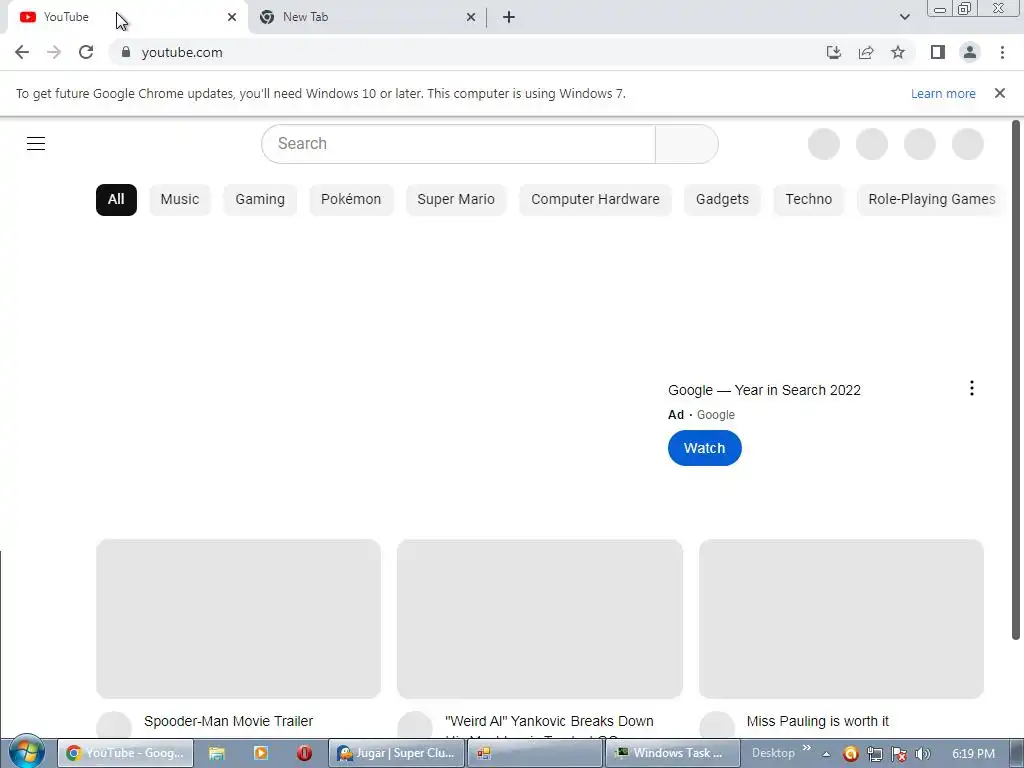Open the Spooder-Man Movie Trailer thumbnail

(238, 618)
